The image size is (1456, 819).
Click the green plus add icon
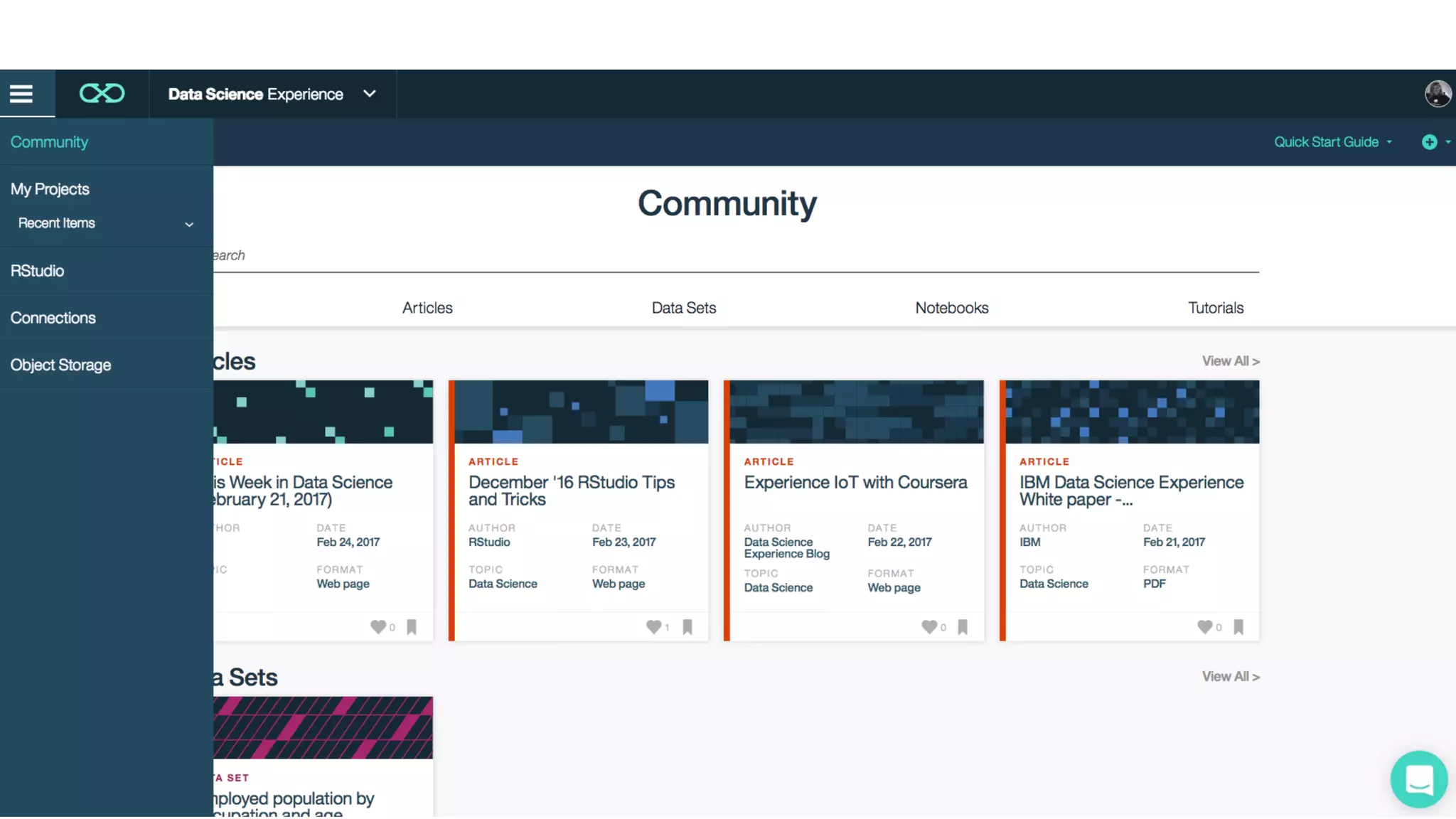point(1429,142)
